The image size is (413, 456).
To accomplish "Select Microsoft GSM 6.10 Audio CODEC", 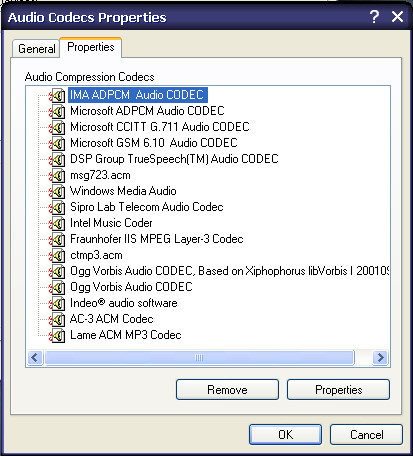I will tap(154, 143).
